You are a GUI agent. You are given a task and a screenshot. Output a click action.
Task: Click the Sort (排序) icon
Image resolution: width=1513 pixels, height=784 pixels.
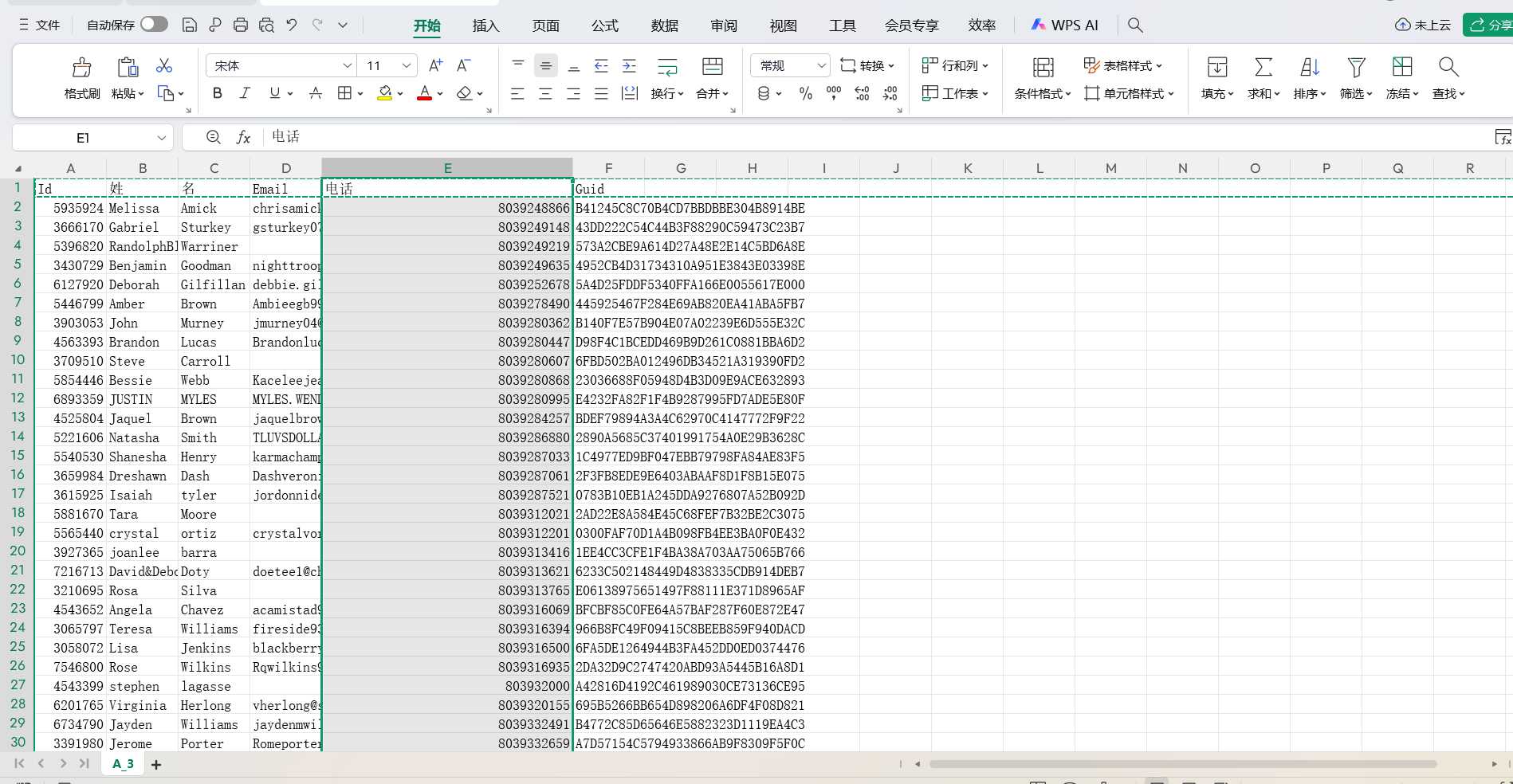point(1310,67)
